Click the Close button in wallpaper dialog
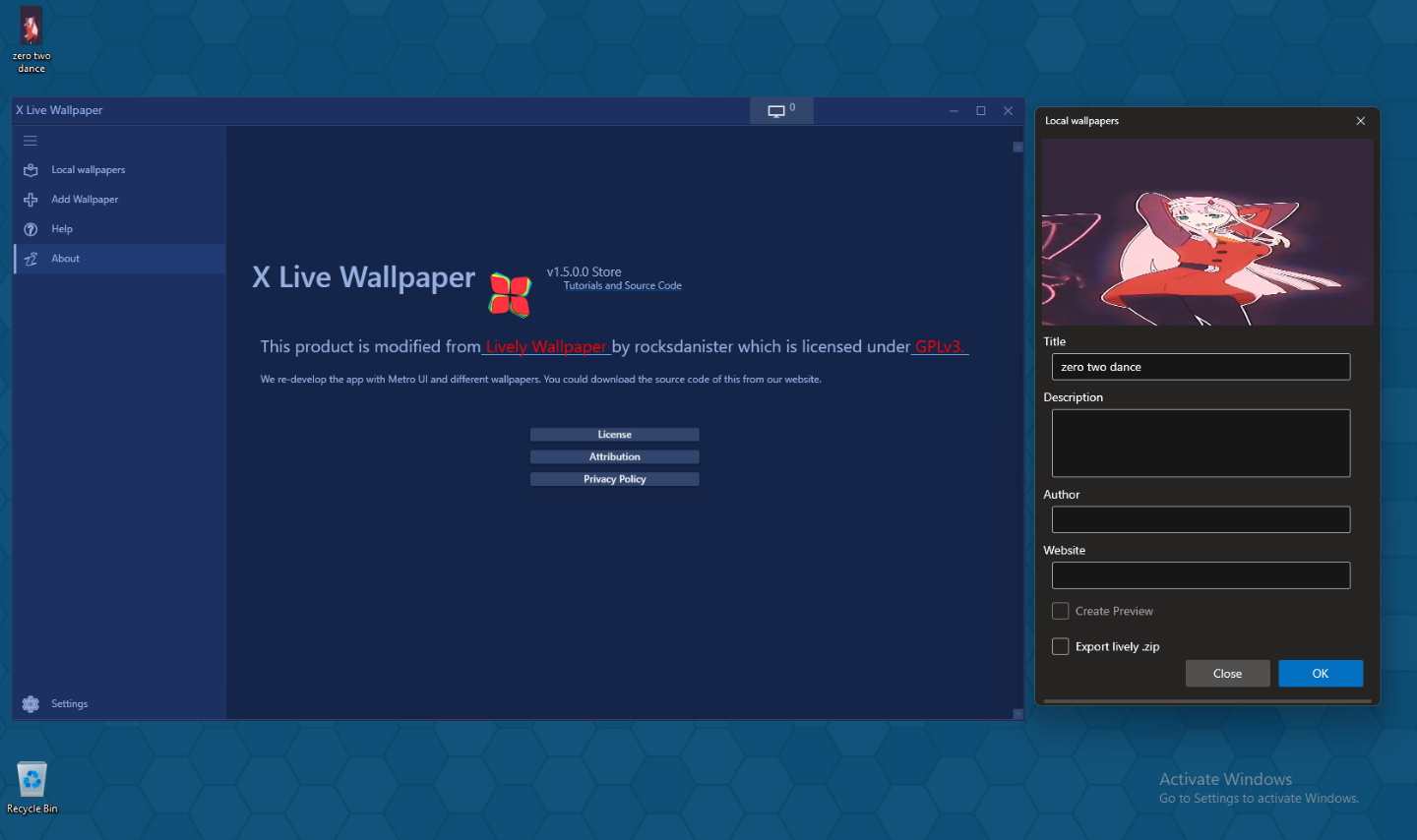 tap(1228, 674)
